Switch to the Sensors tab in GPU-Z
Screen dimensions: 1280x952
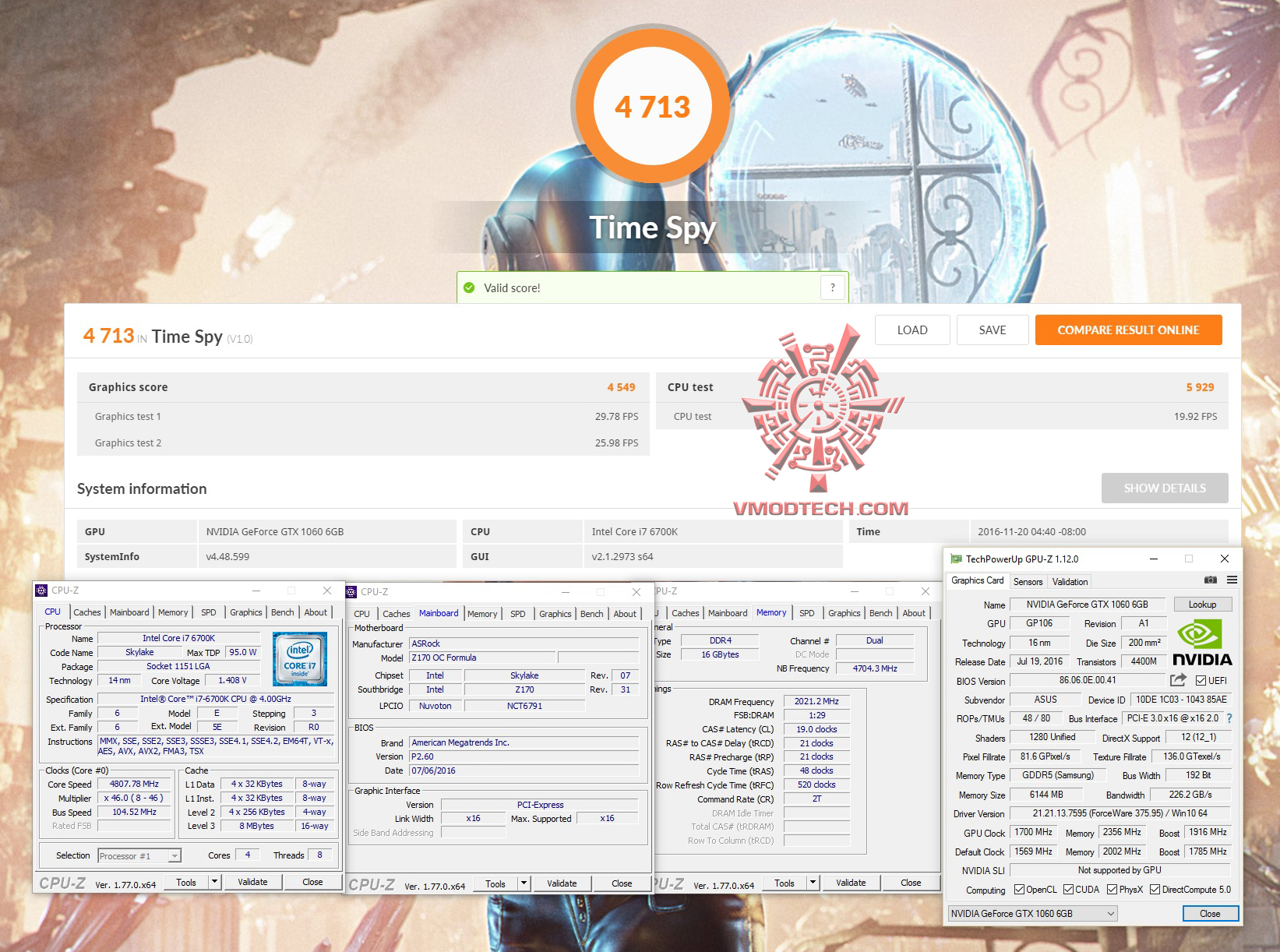pyautogui.click(x=1028, y=582)
